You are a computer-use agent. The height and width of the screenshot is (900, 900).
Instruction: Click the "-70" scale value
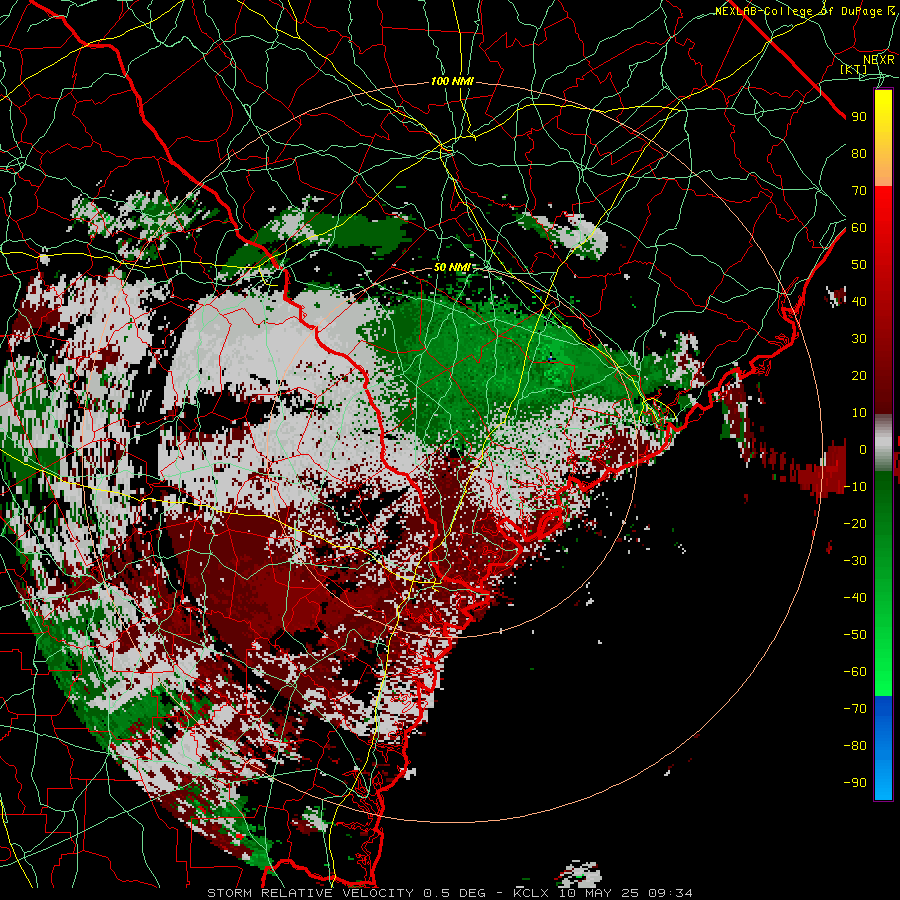[855, 708]
